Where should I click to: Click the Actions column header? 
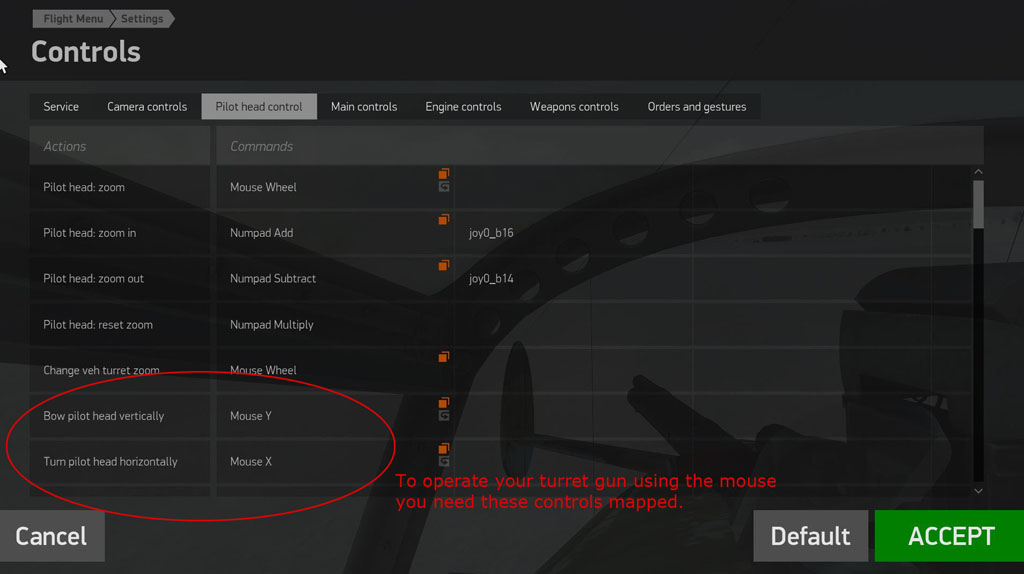(x=120, y=146)
